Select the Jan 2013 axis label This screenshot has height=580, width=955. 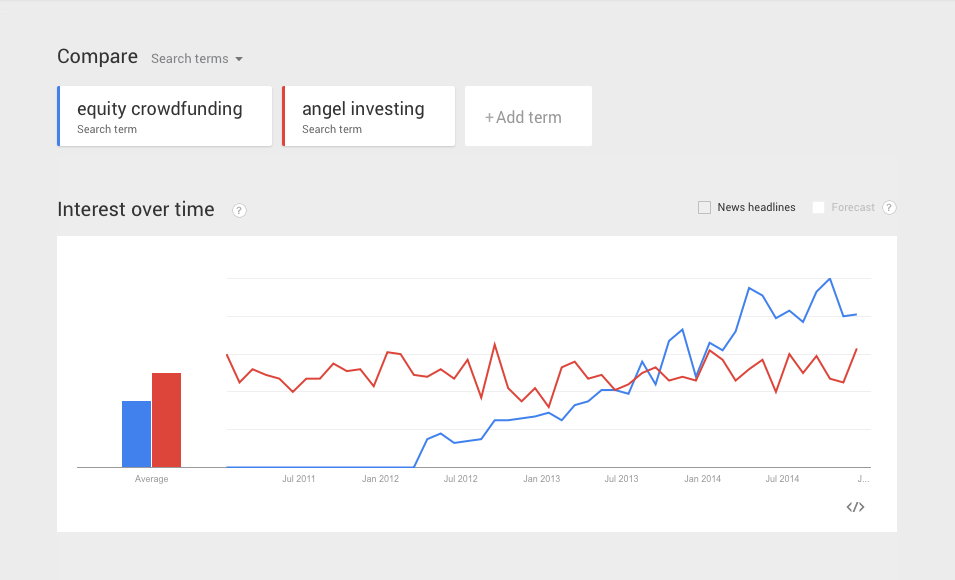pos(541,479)
